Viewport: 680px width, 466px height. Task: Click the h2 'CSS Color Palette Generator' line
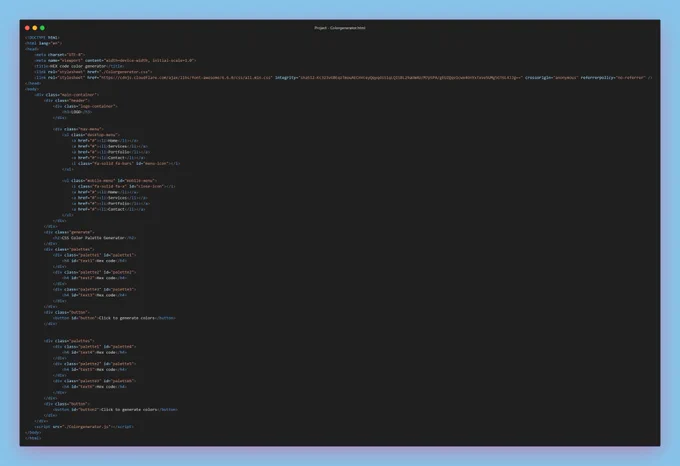pyautogui.click(x=95, y=238)
